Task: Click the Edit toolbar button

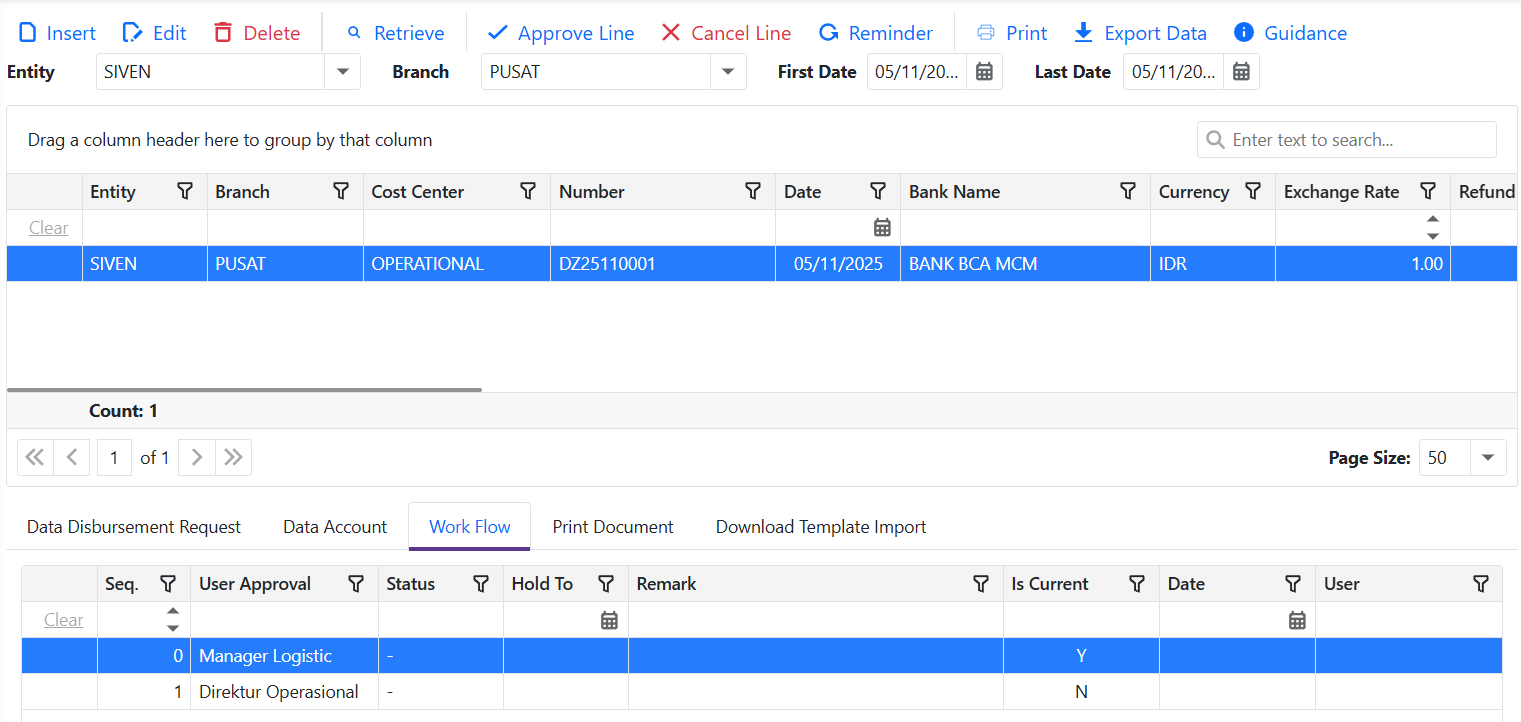Action: [154, 33]
